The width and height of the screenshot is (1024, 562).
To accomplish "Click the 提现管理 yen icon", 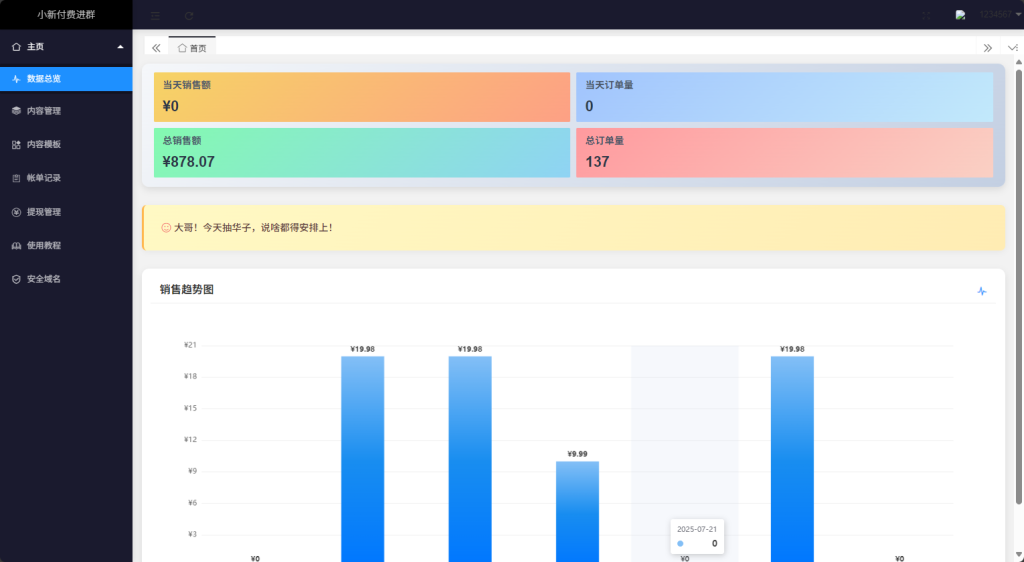I will point(16,212).
